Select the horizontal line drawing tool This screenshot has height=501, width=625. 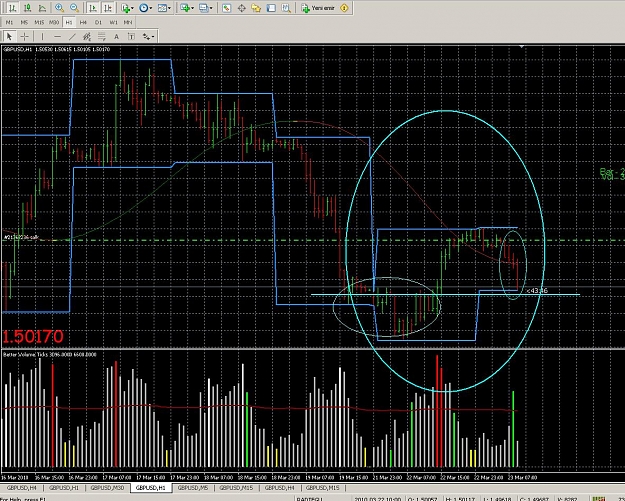(x=57, y=37)
